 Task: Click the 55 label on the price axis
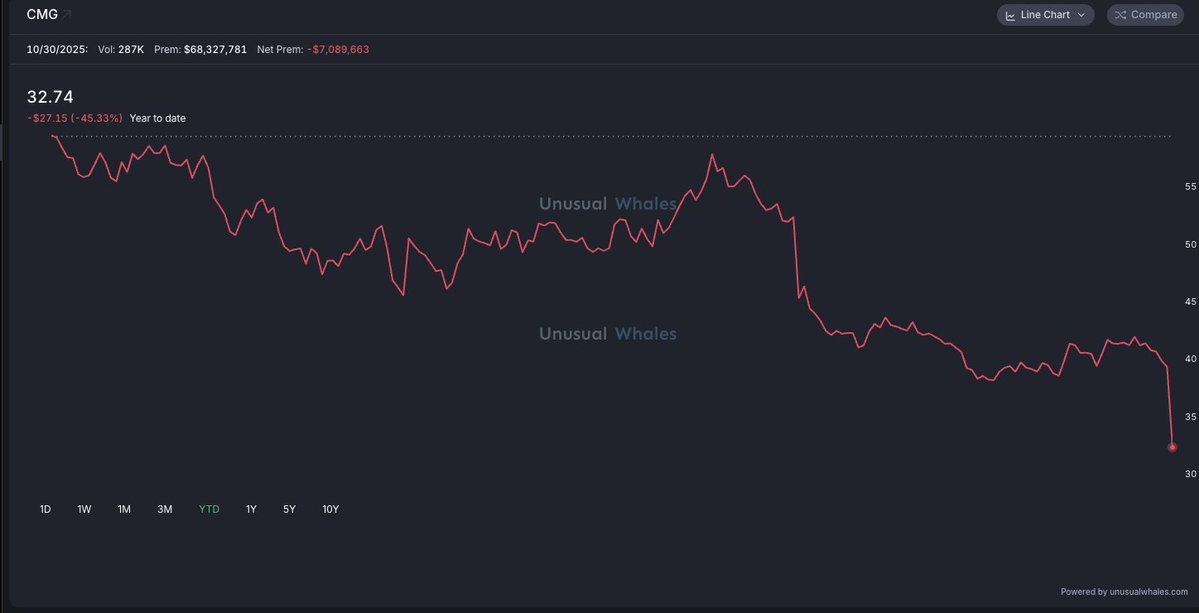(x=1190, y=187)
